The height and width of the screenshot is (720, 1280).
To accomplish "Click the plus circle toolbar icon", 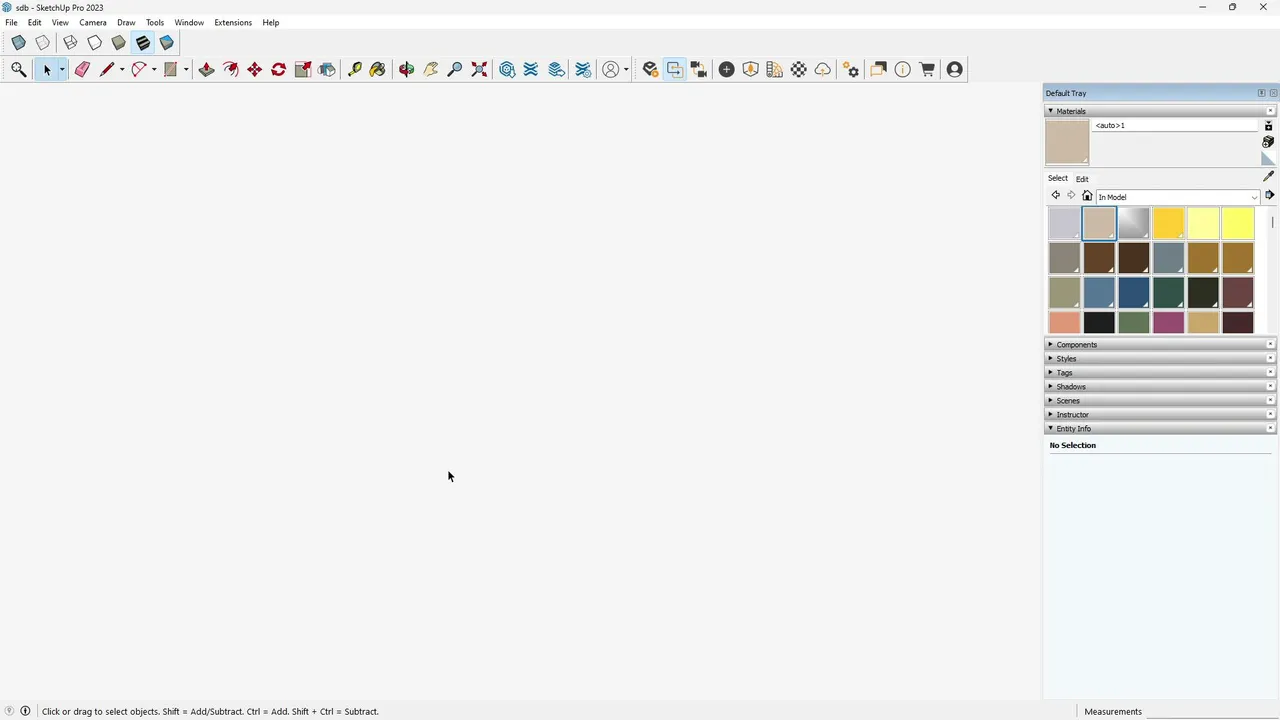I will pyautogui.click(x=726, y=69).
